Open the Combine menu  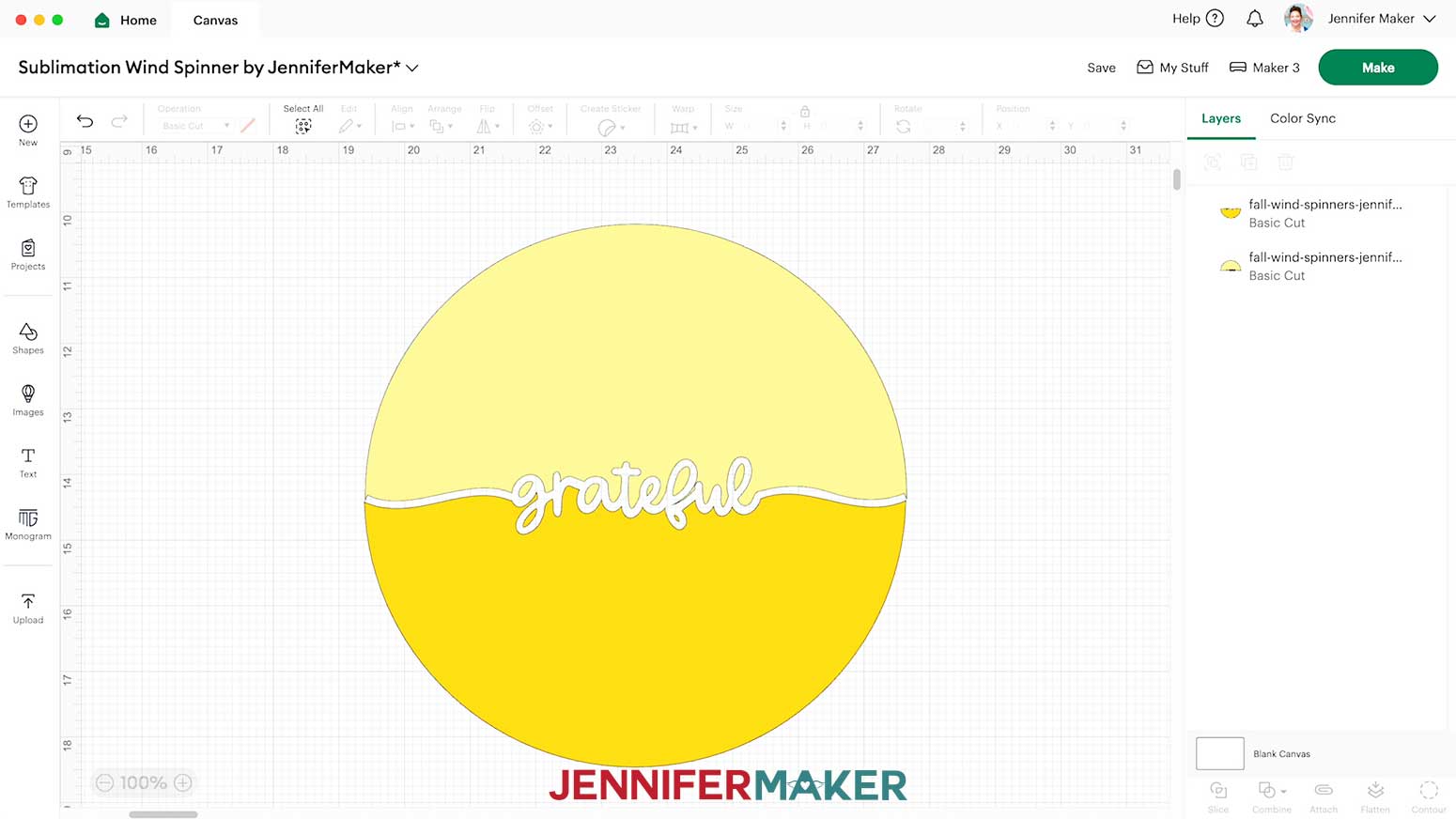coord(1272,796)
